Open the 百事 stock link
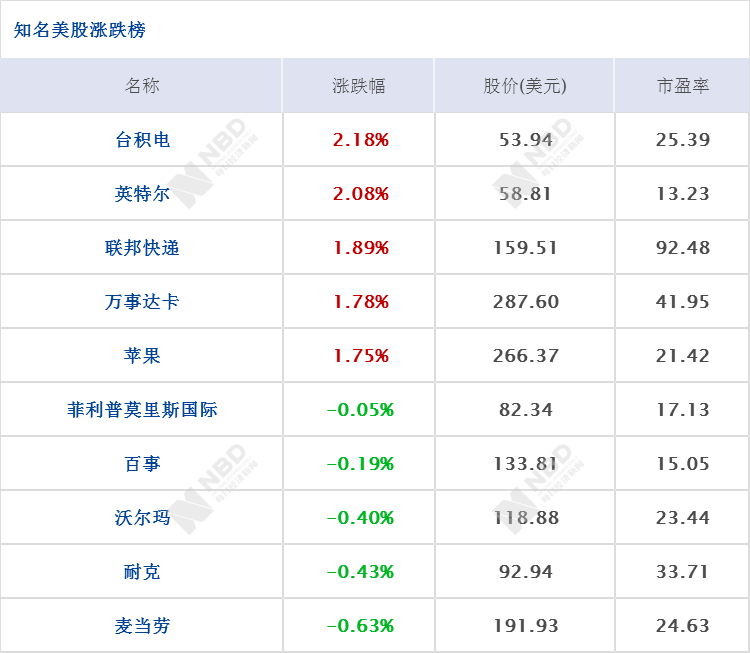 point(142,464)
